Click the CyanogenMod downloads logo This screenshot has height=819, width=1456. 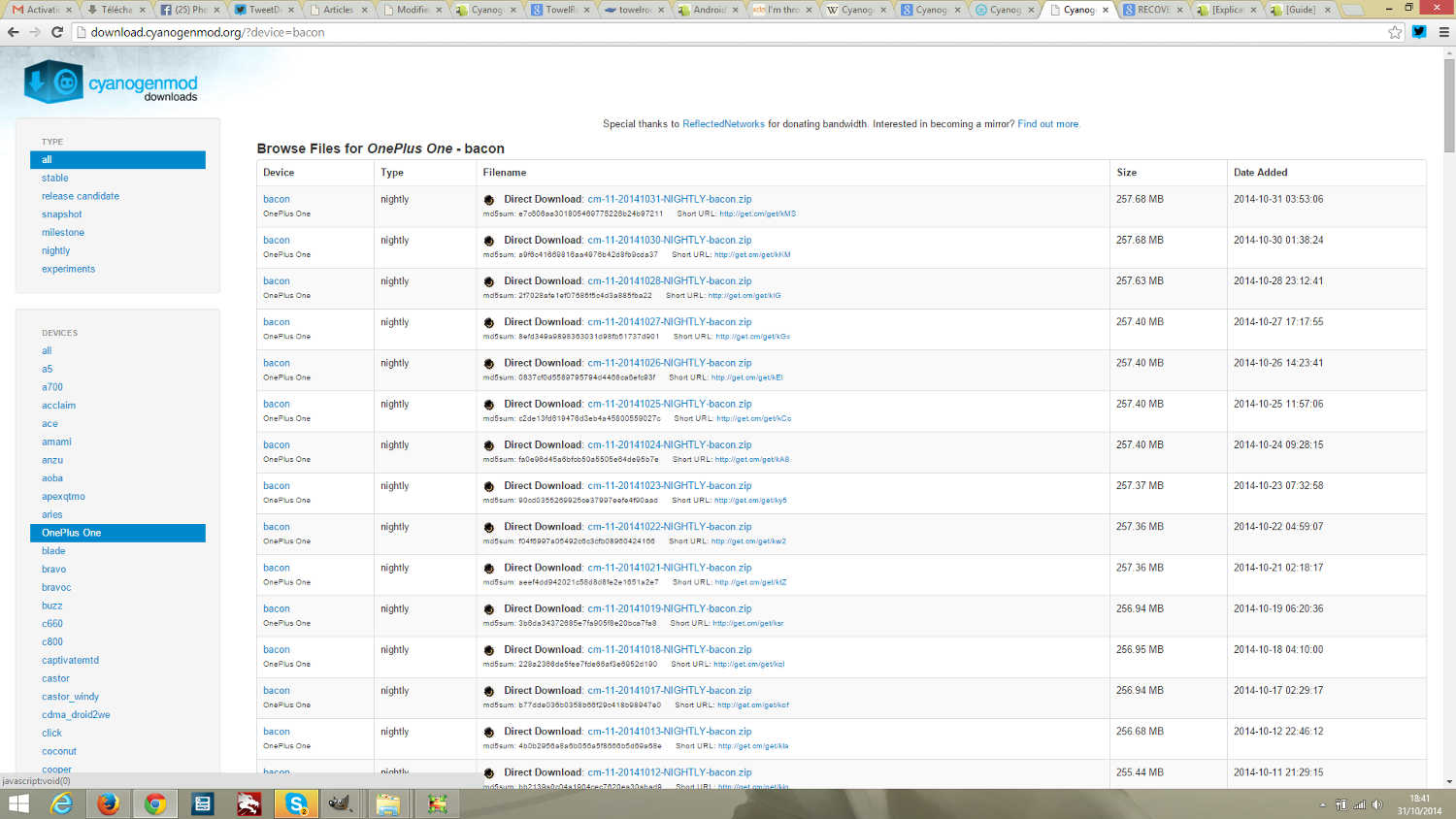[111, 82]
